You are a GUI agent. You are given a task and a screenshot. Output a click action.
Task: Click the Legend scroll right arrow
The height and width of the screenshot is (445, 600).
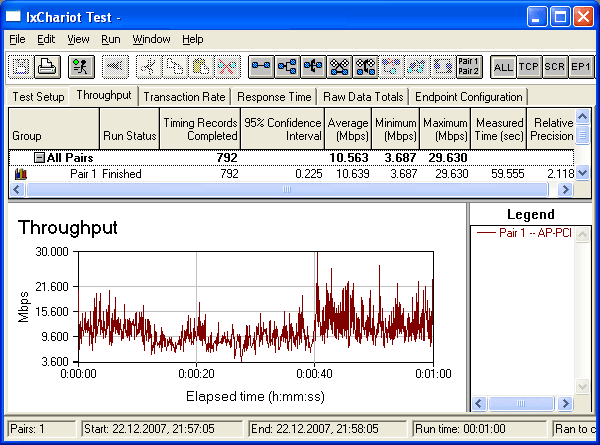pyautogui.click(x=565, y=403)
